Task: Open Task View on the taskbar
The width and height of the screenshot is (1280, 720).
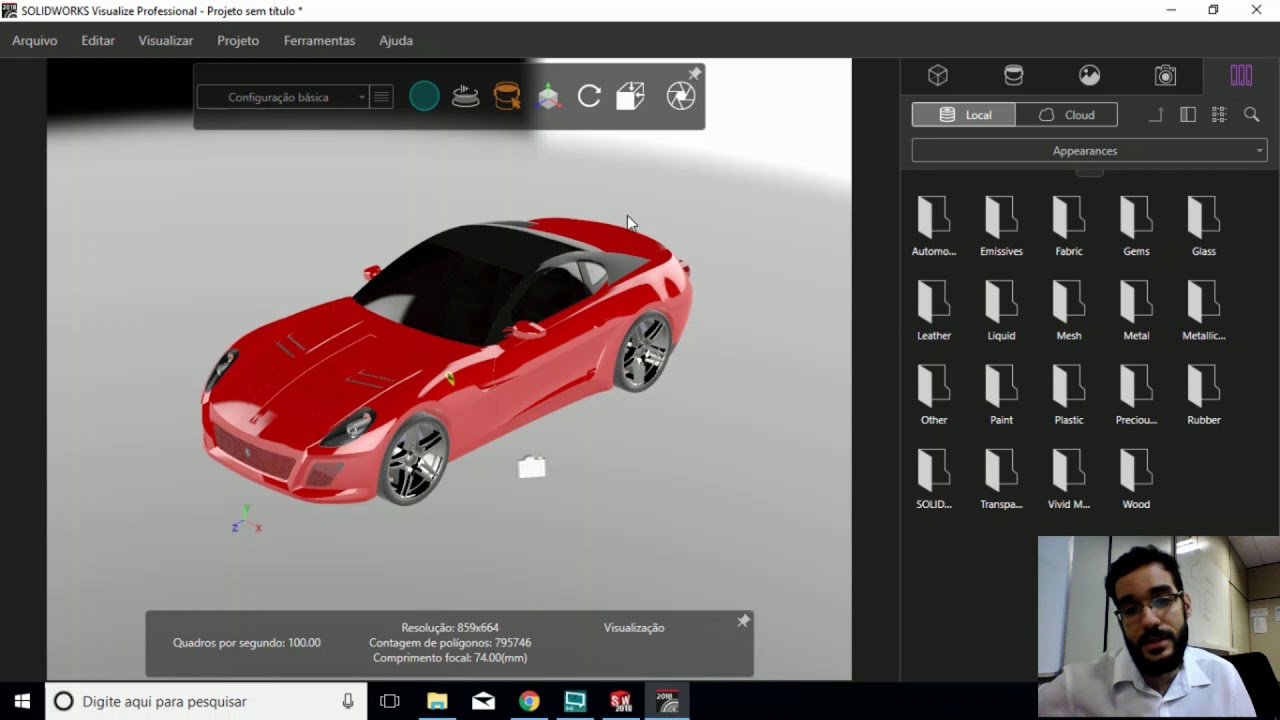Action: (x=390, y=701)
